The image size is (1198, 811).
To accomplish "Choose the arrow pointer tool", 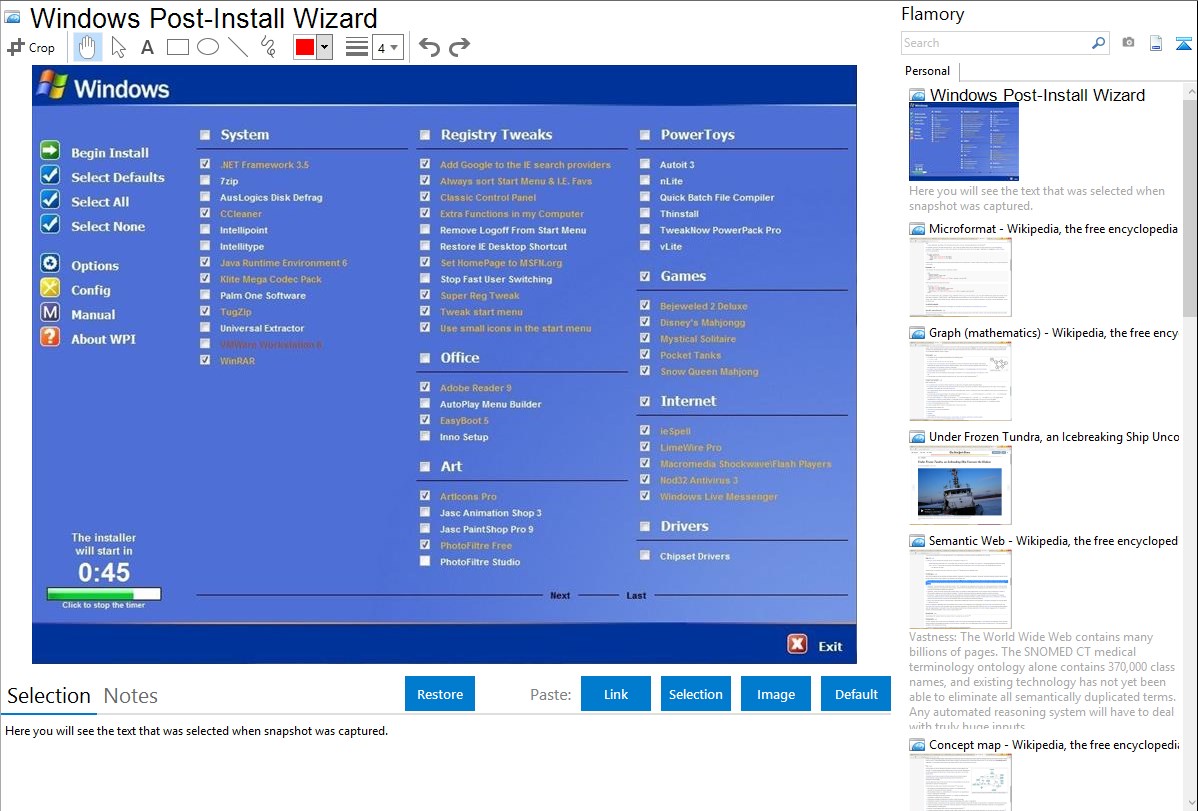I will [118, 47].
